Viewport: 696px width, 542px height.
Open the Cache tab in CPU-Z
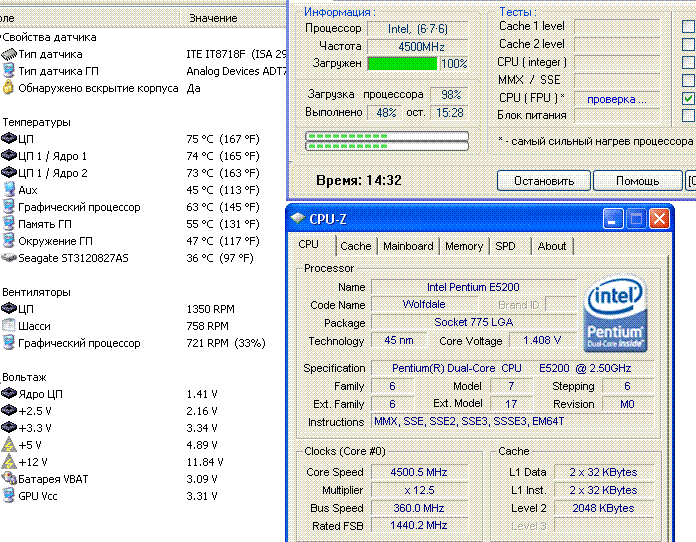click(x=356, y=246)
